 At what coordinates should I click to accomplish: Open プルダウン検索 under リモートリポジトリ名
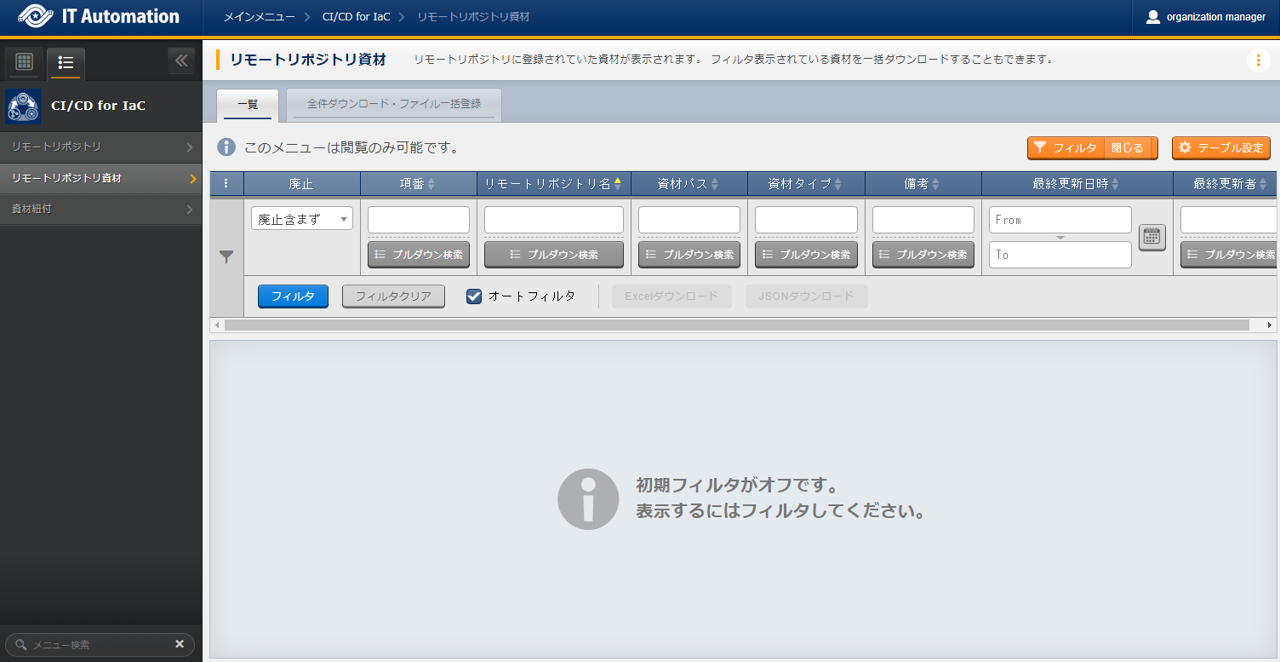[553, 255]
